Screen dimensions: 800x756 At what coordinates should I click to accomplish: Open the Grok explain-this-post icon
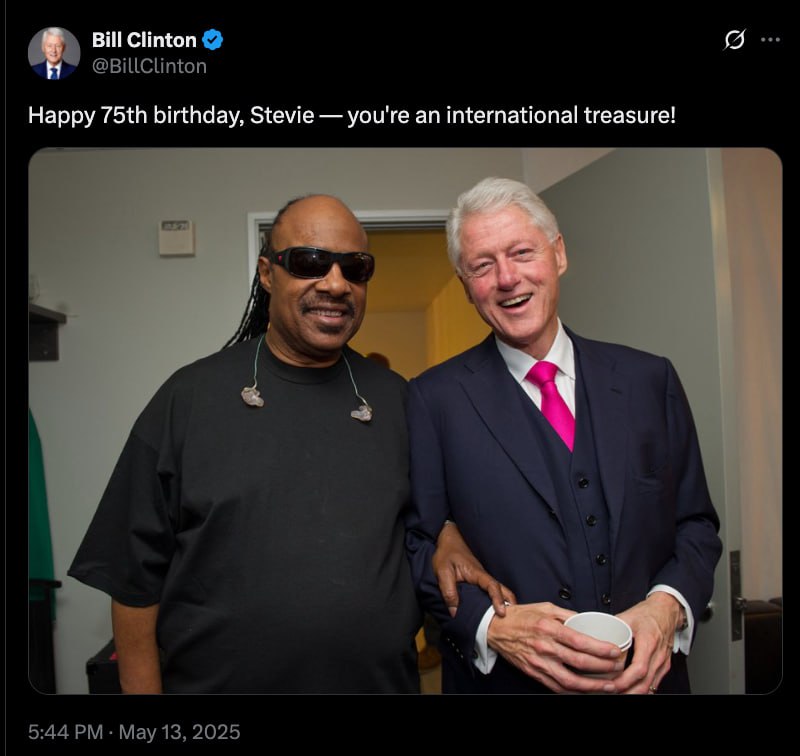[734, 40]
